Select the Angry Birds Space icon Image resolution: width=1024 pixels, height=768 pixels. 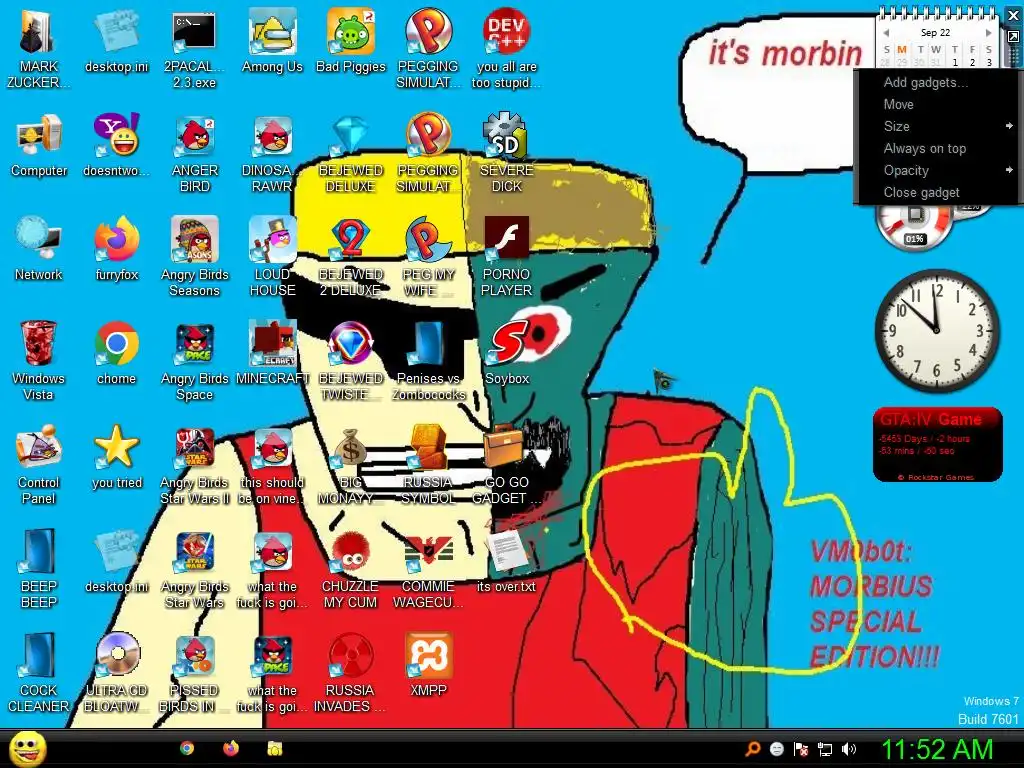click(x=195, y=360)
